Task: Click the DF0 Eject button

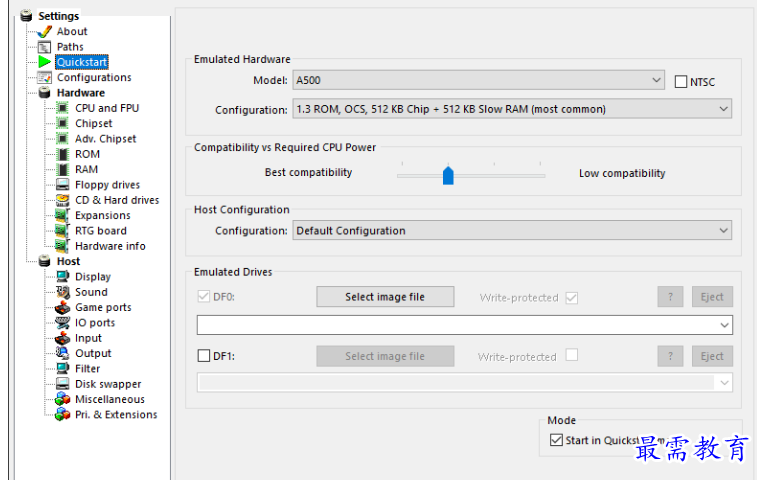Action: click(712, 296)
